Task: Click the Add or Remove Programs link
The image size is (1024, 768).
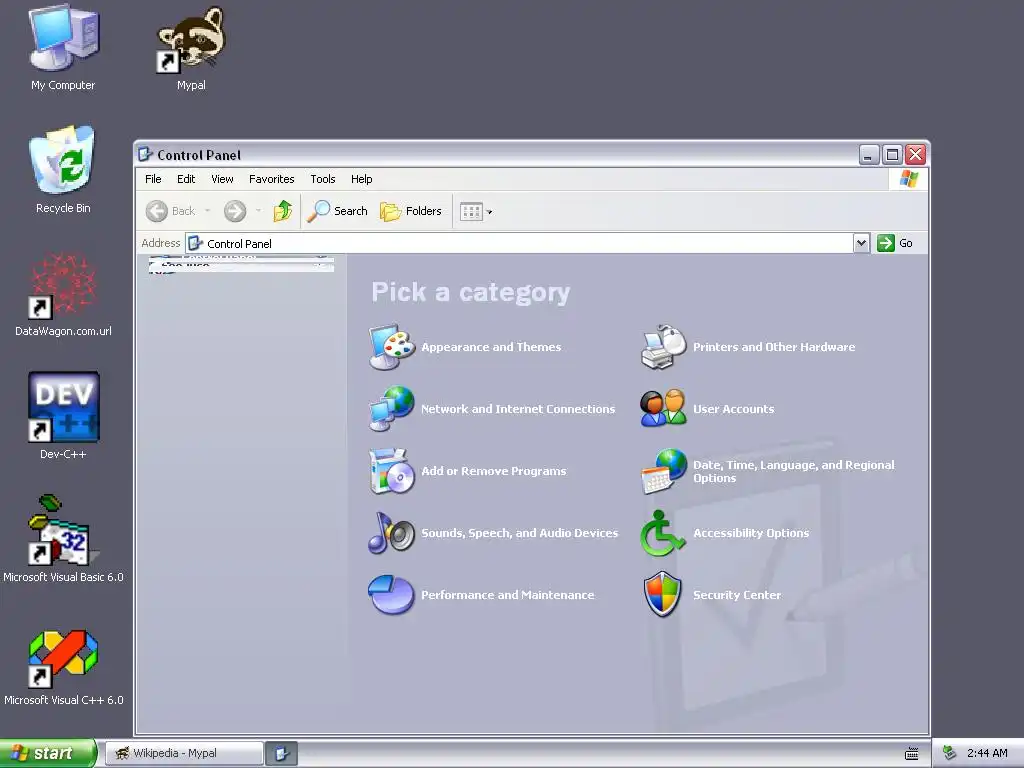Action: pos(494,471)
